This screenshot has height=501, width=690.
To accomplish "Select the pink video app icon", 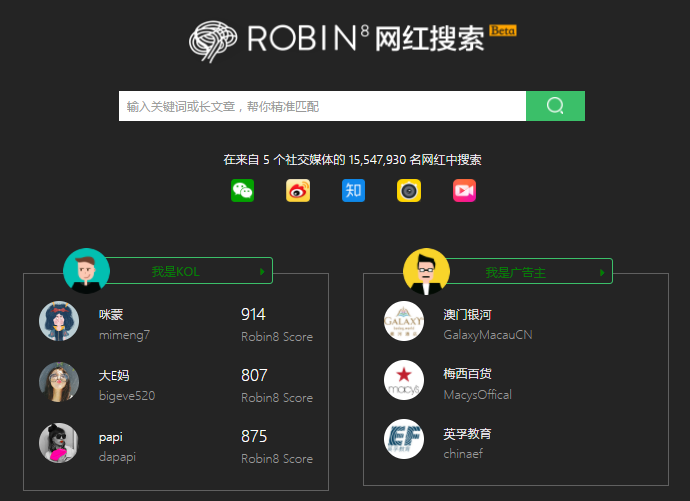I will 464,190.
